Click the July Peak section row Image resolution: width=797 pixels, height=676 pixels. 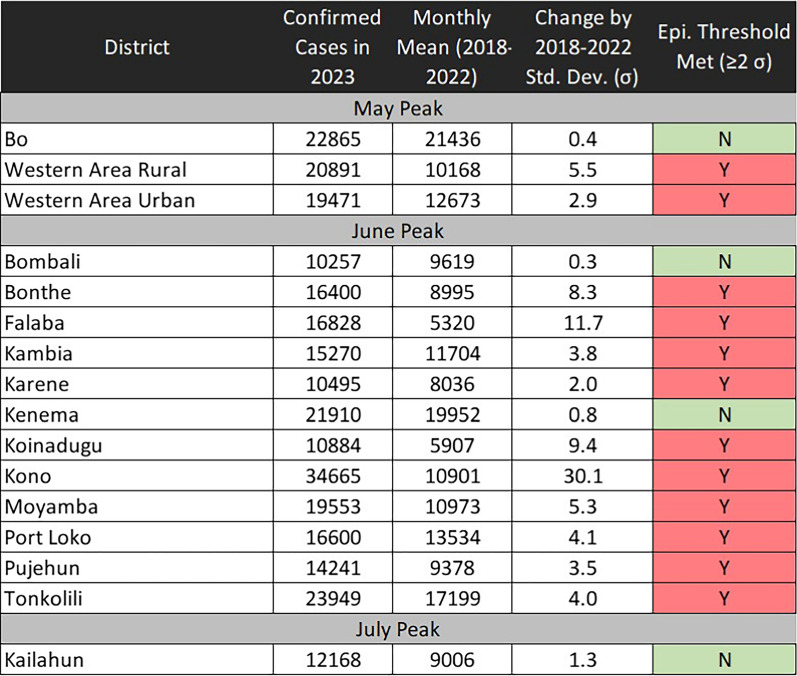coord(398,629)
